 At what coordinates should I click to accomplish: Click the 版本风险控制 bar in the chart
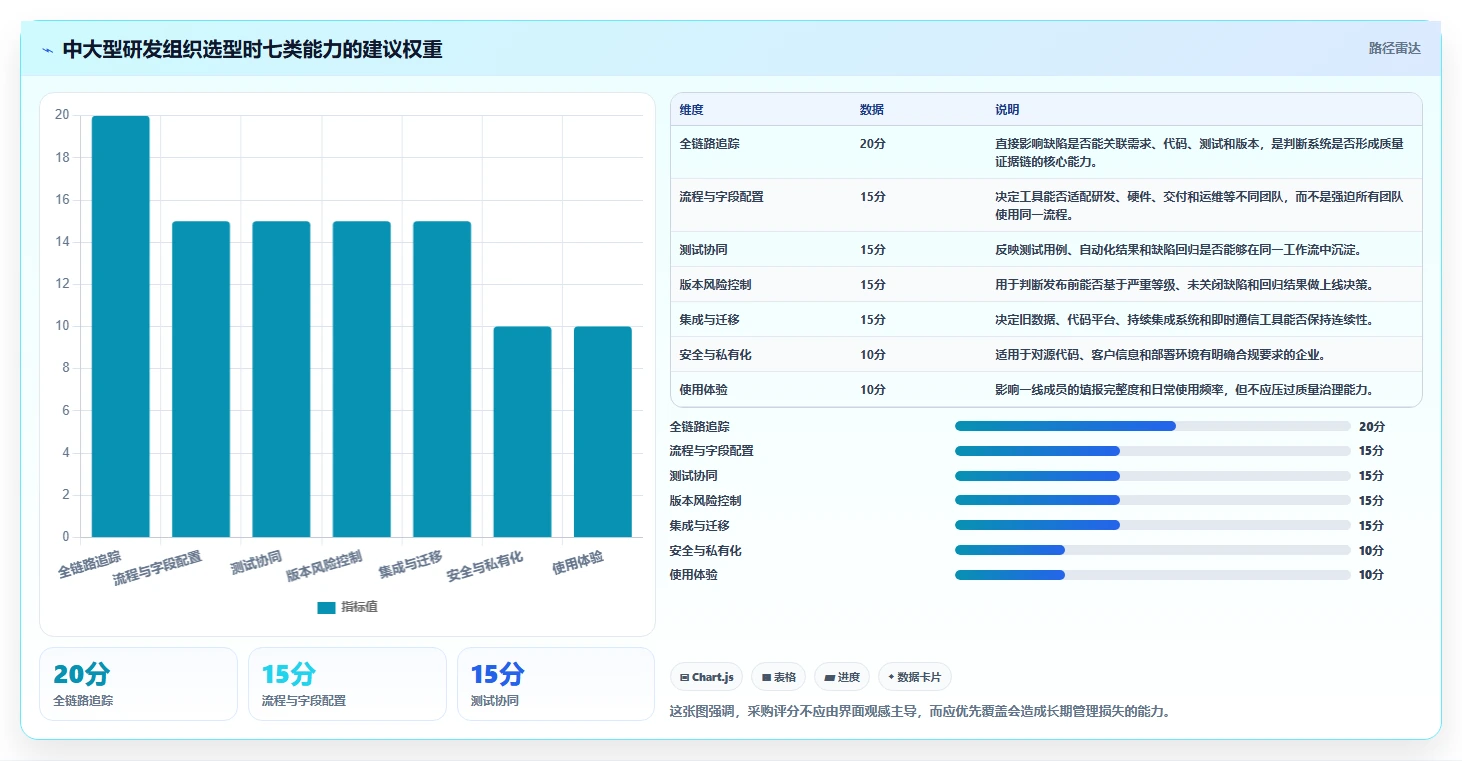click(362, 379)
